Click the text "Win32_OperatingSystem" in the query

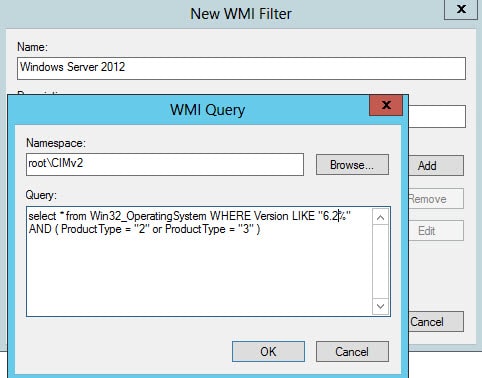(x=148, y=216)
